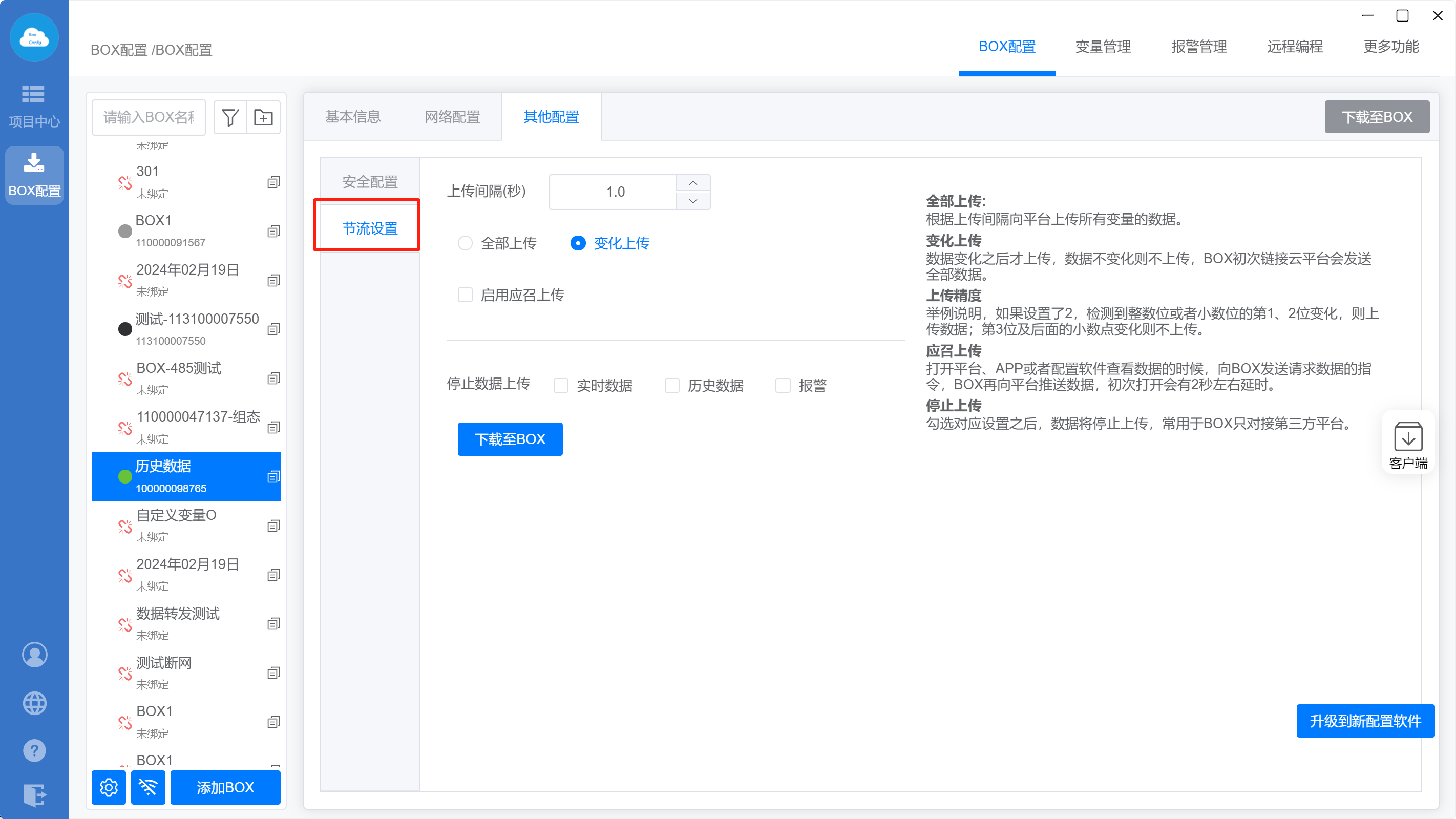Screen dimensions: 1456x819
Task: Check the 实时数据 checkbox
Action: pos(561,386)
